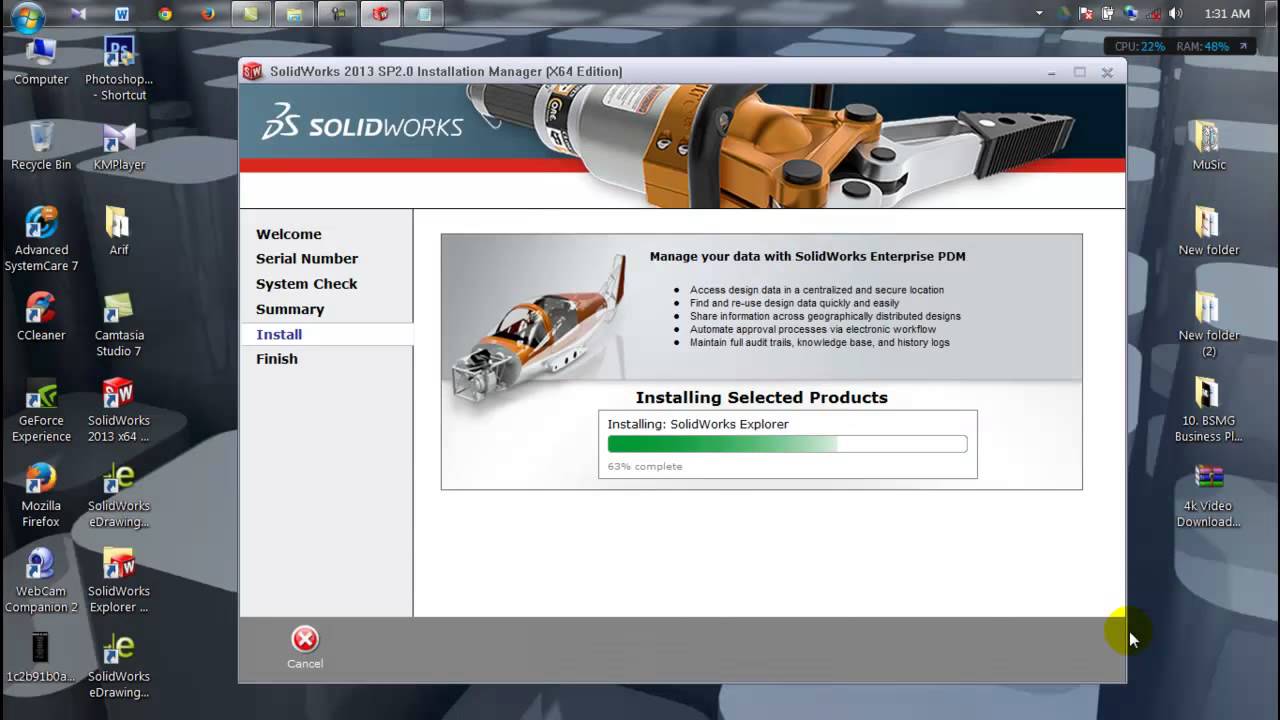Switch to the Notepad taskbar window
The width and height of the screenshot is (1280, 720).
(x=424, y=14)
